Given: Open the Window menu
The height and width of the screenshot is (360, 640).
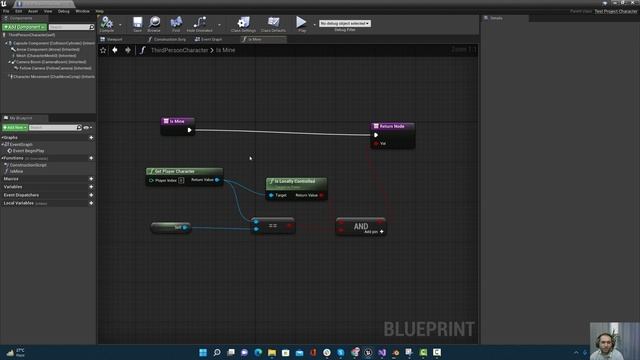Looking at the screenshot, I should [x=82, y=11].
